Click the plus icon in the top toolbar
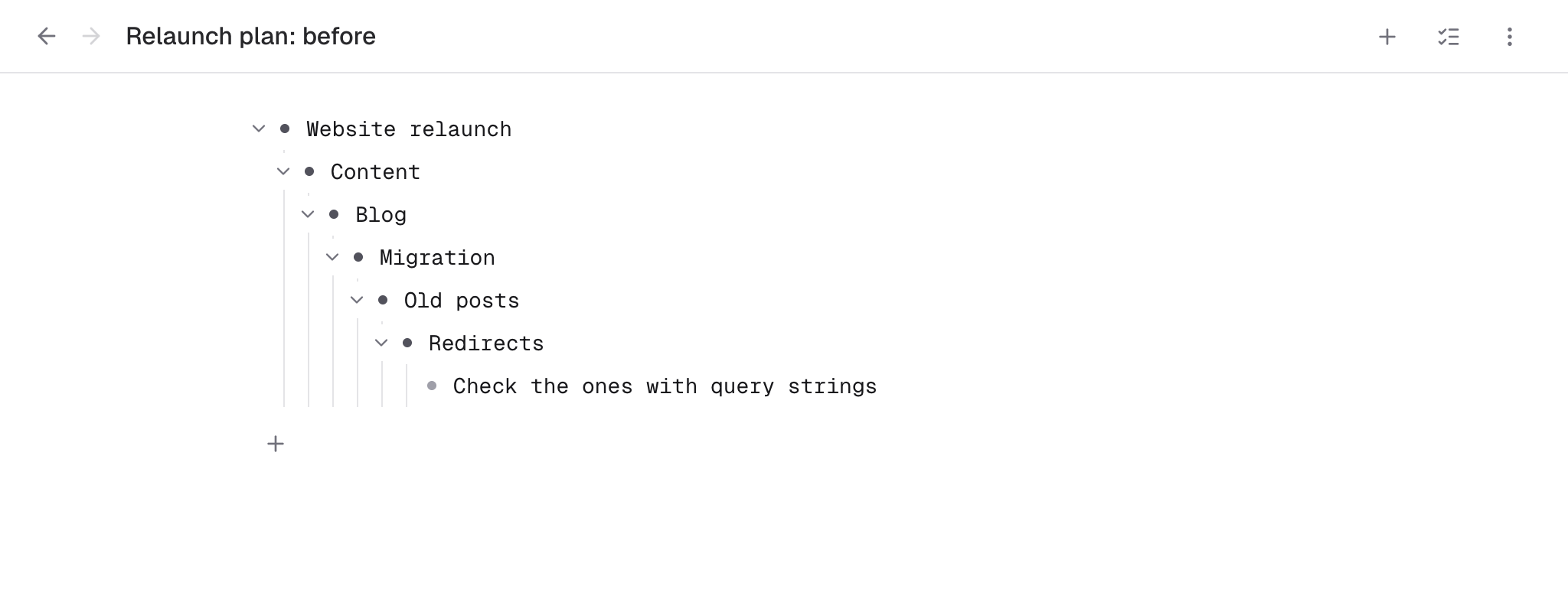The image size is (1568, 612). pos(1387,37)
